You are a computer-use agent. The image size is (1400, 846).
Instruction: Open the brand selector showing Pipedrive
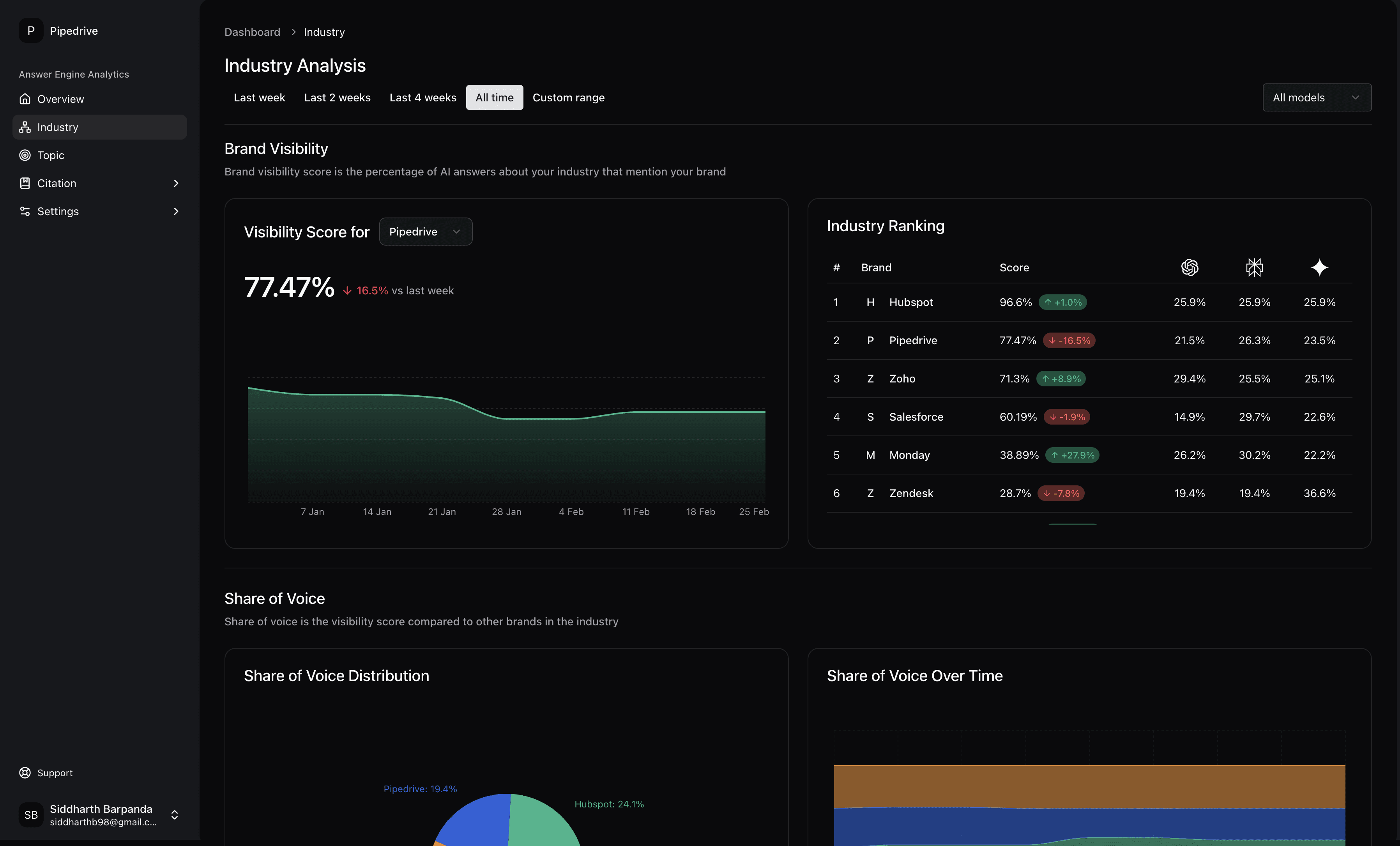point(426,231)
